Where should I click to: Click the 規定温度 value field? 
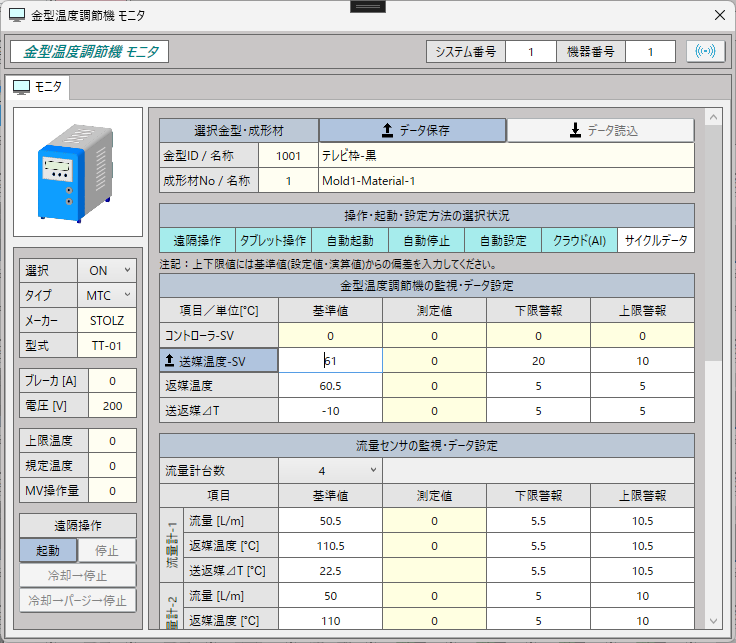[112, 466]
